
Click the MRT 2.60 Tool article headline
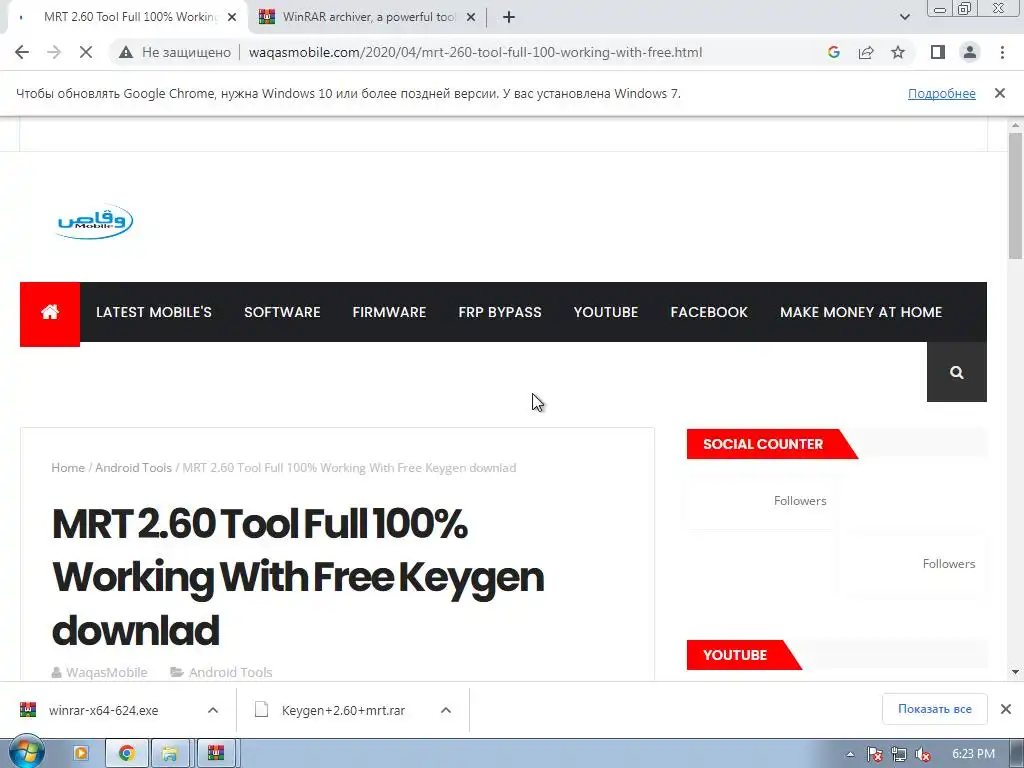[x=298, y=577]
